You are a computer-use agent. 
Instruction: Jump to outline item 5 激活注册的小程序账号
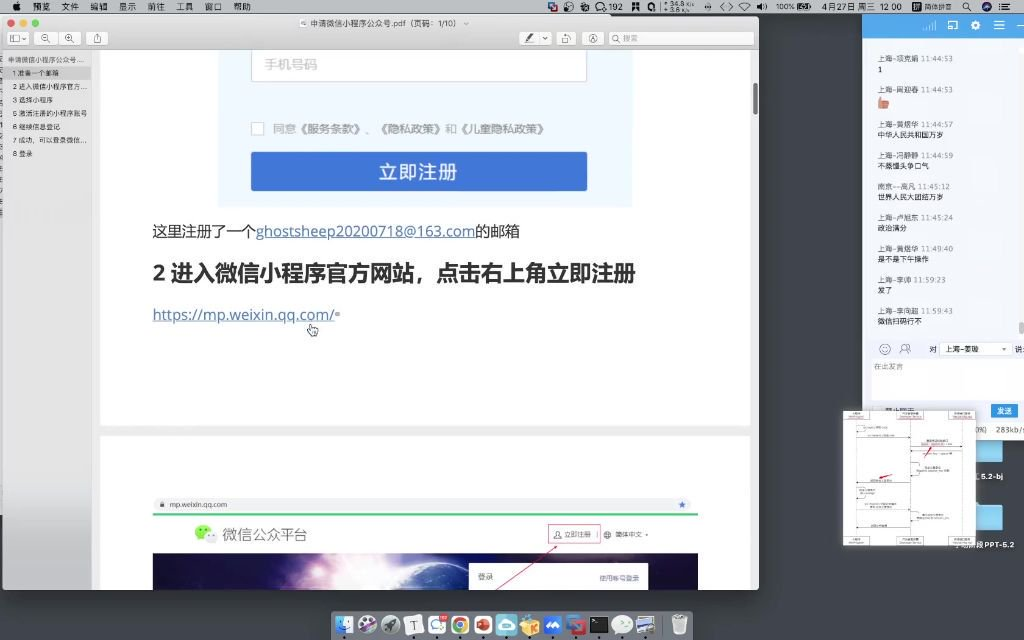pyautogui.click(x=50, y=113)
